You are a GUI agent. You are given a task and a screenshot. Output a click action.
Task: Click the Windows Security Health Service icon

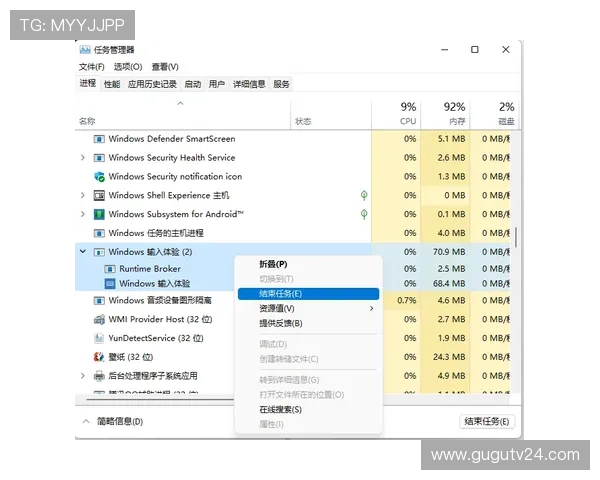(x=99, y=158)
